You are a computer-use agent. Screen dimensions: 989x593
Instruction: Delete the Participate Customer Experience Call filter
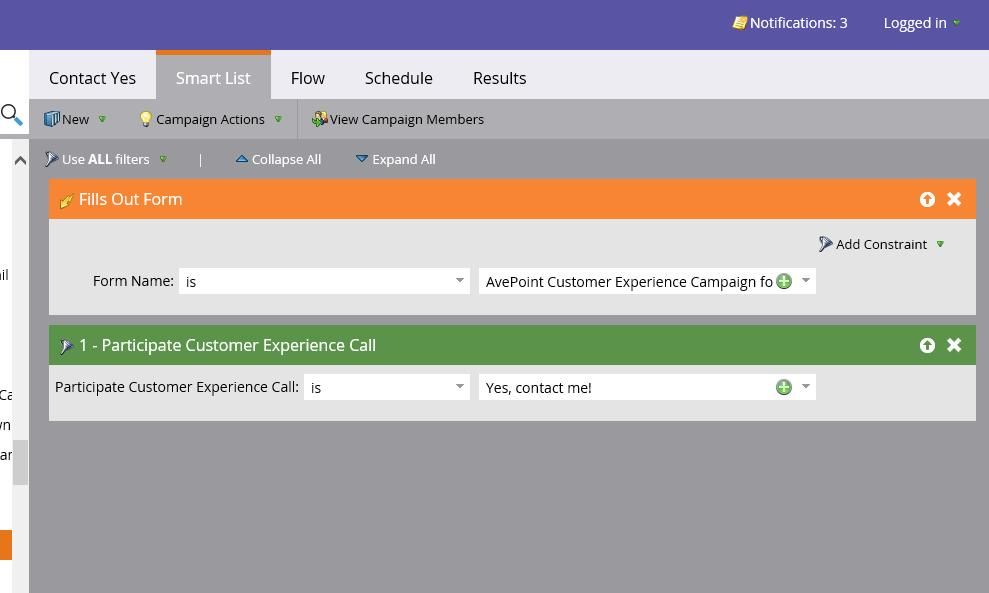point(954,345)
